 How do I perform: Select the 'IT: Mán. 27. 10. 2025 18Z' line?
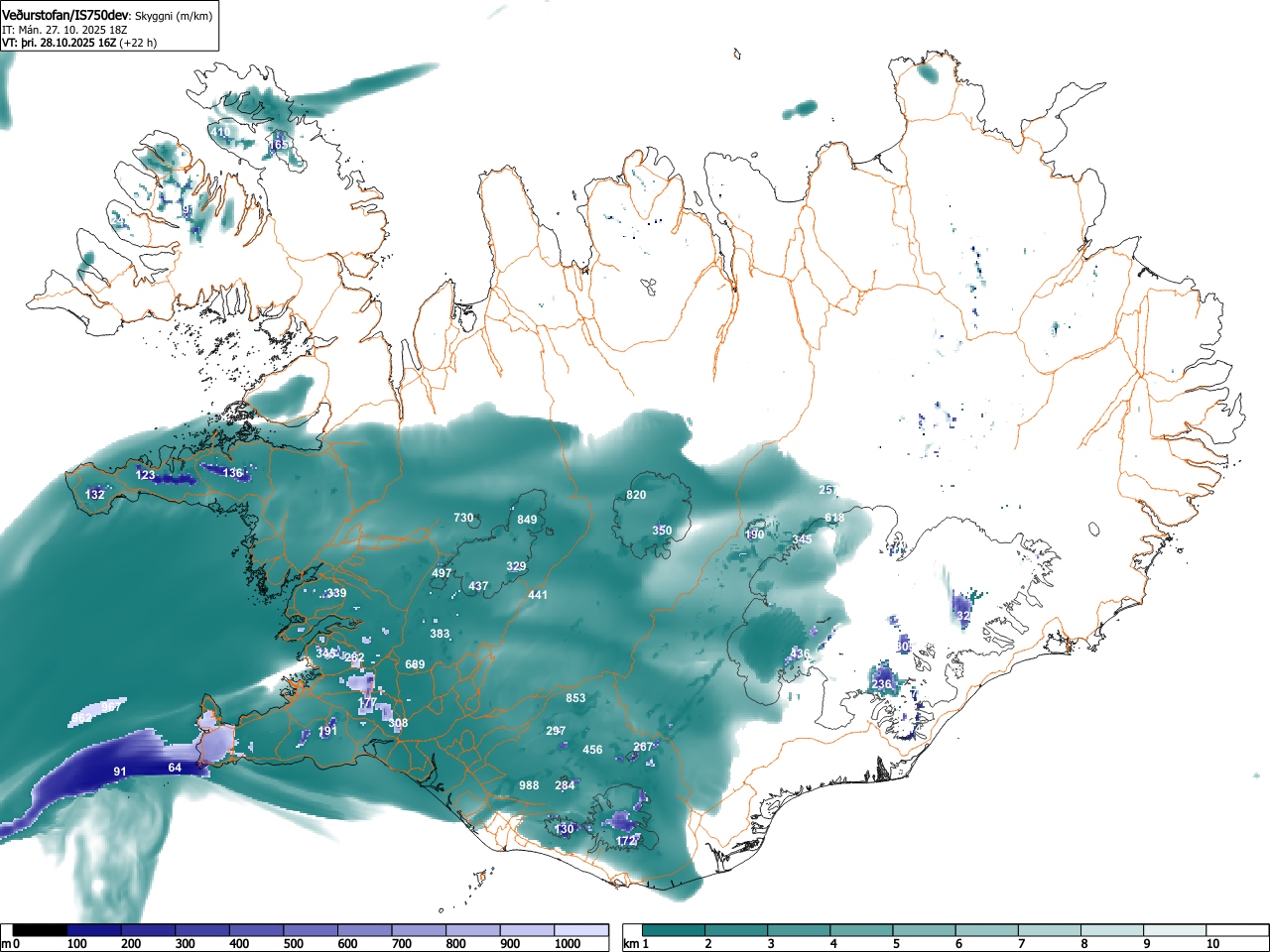coord(64,30)
